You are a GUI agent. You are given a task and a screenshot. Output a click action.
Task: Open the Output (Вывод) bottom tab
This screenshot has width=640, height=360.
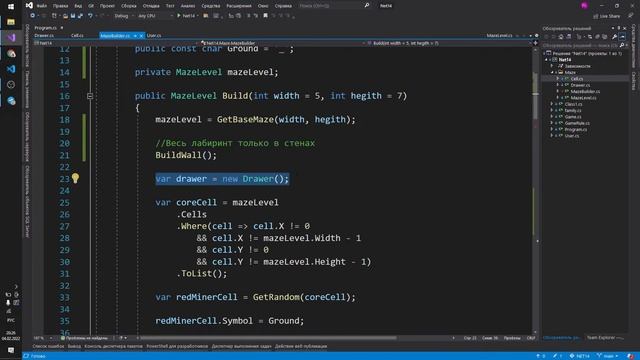tap(74, 346)
